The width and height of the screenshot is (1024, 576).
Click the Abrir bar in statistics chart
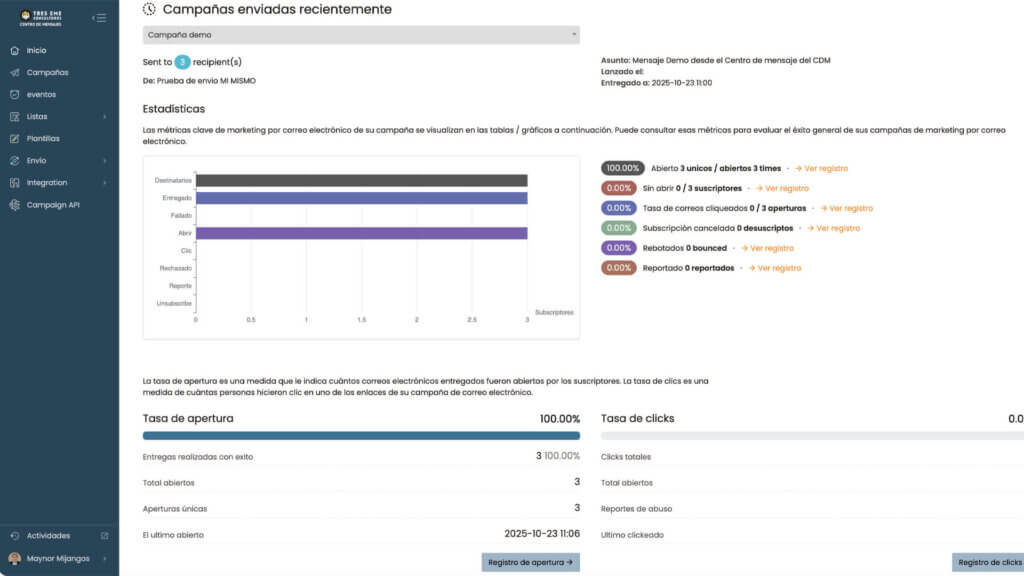361,233
